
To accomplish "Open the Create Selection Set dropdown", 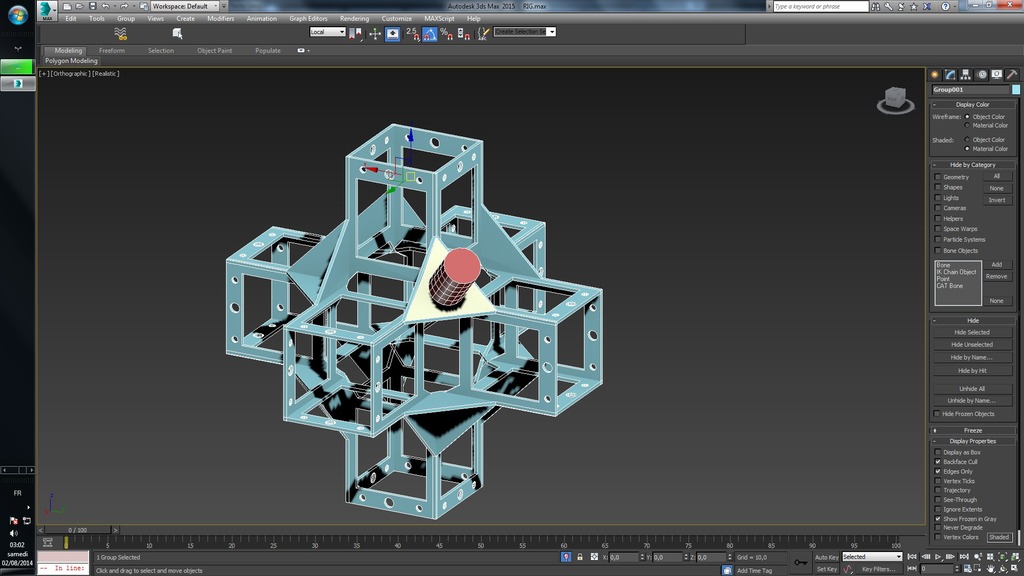I will click(524, 31).
